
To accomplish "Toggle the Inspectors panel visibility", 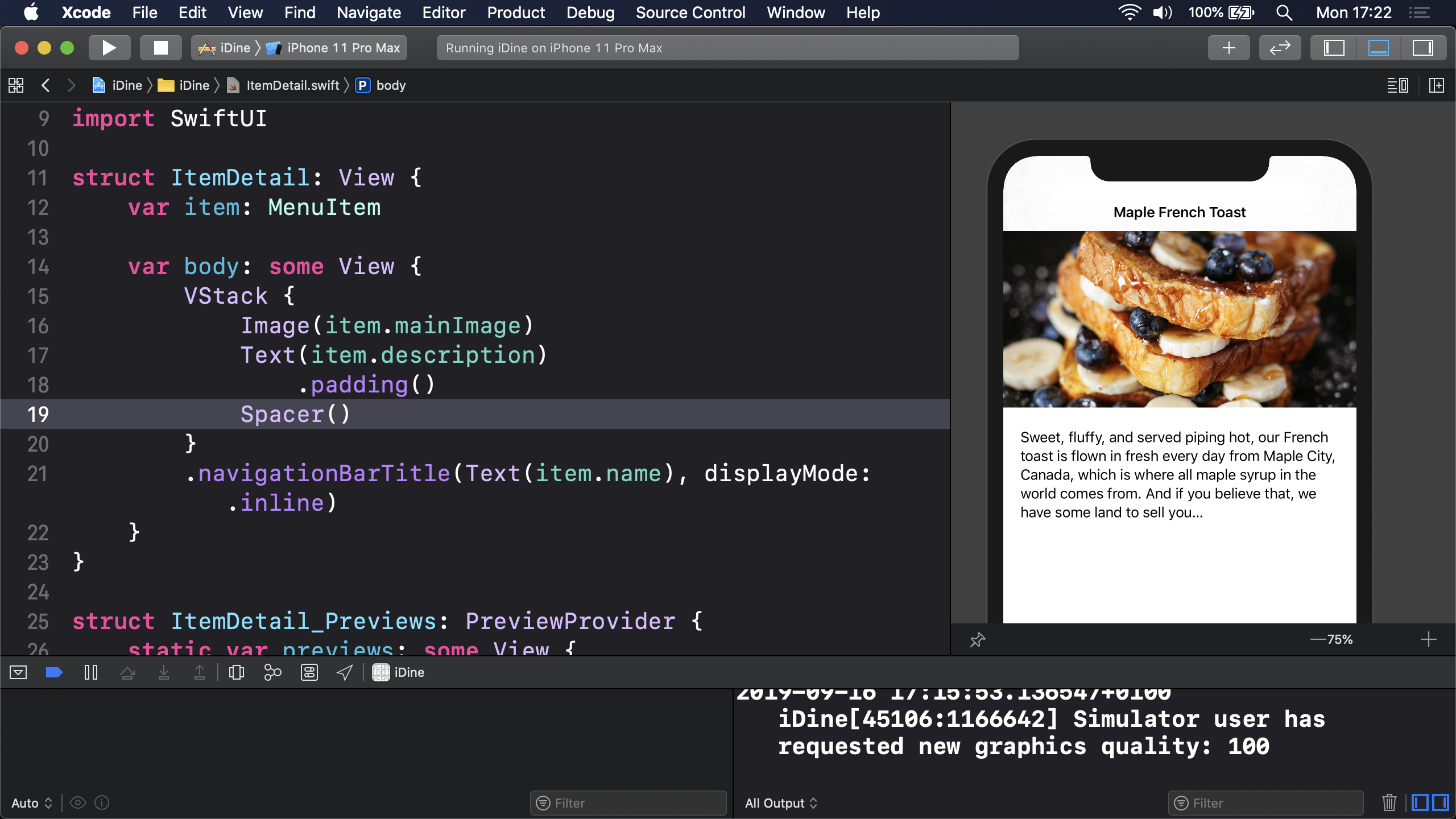I will tap(1422, 48).
